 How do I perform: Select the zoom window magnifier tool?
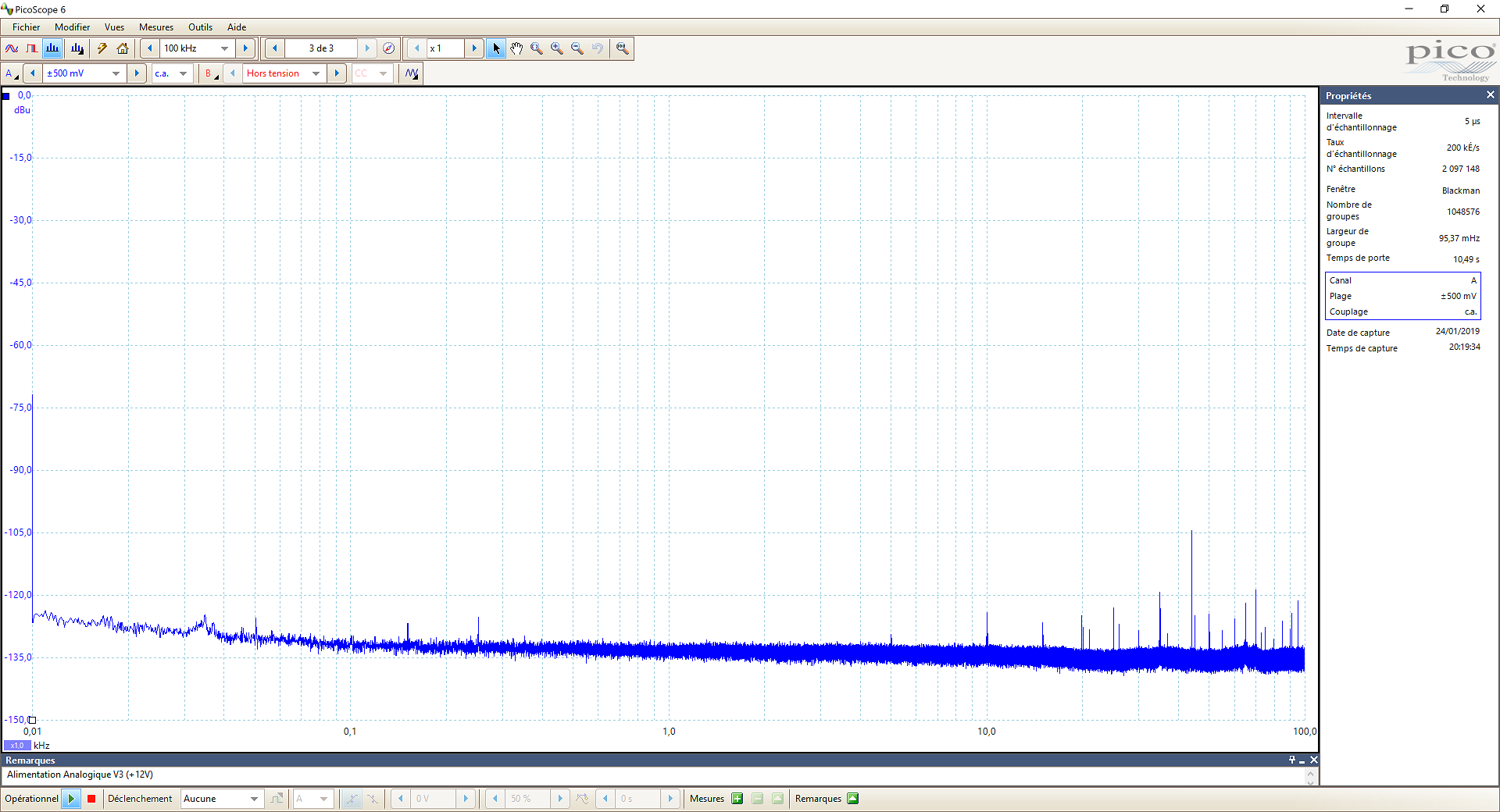pos(537,48)
